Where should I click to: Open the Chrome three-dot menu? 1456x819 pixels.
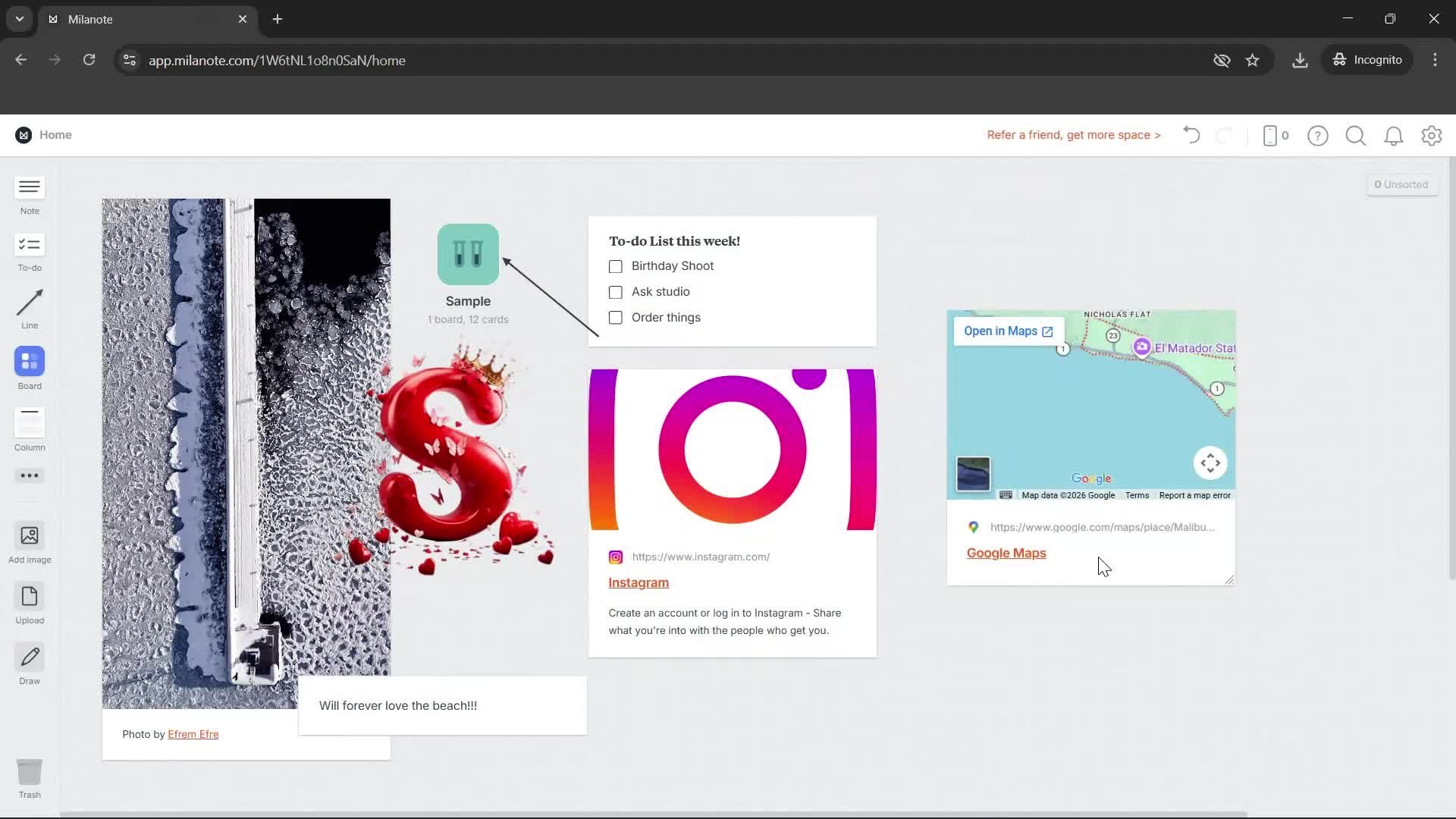[1435, 60]
